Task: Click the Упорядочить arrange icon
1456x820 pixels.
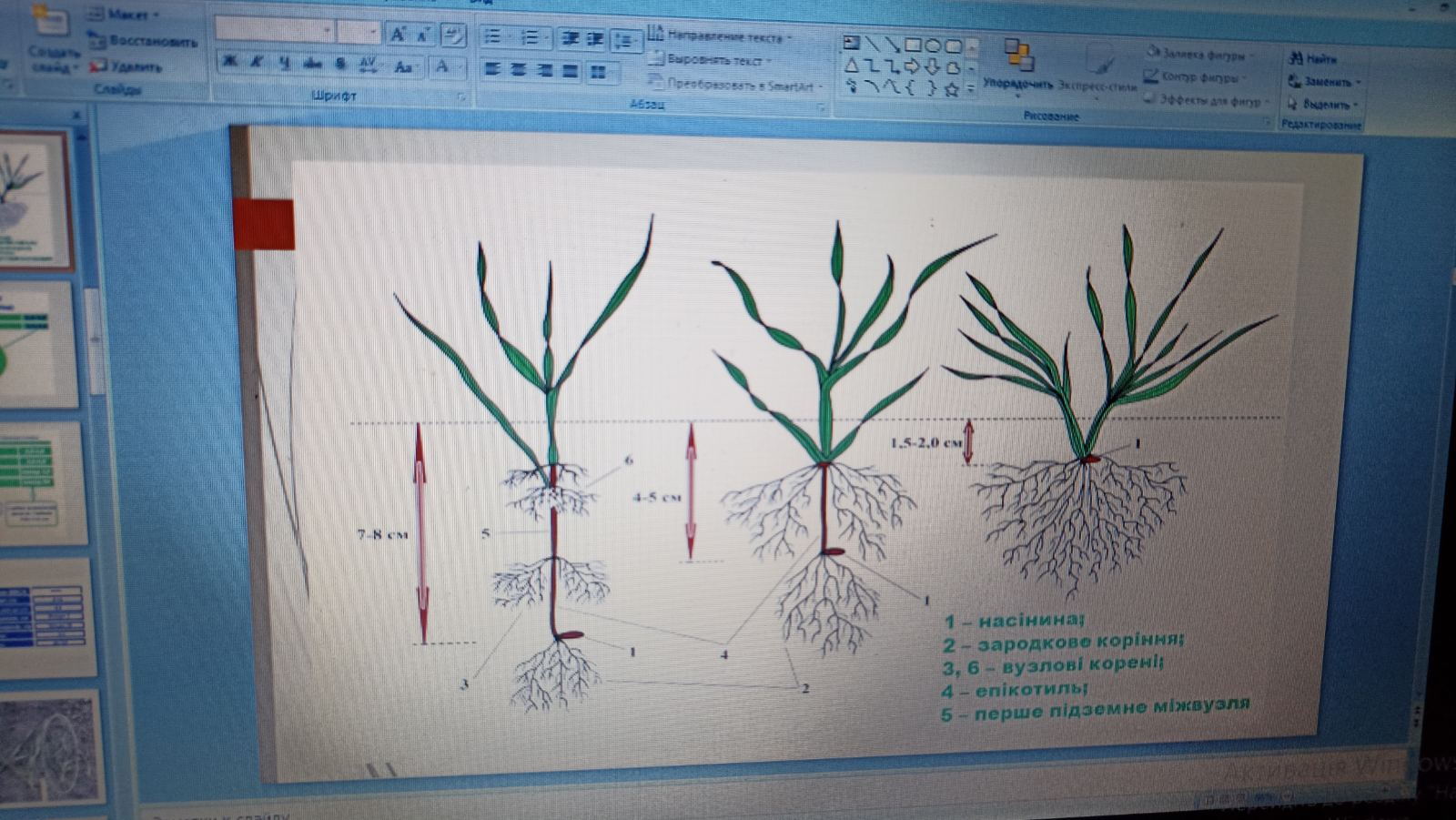Action: pos(1018,56)
